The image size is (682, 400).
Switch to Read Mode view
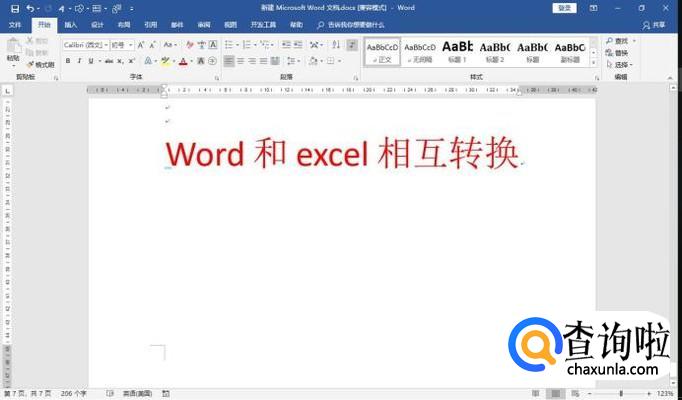535,393
